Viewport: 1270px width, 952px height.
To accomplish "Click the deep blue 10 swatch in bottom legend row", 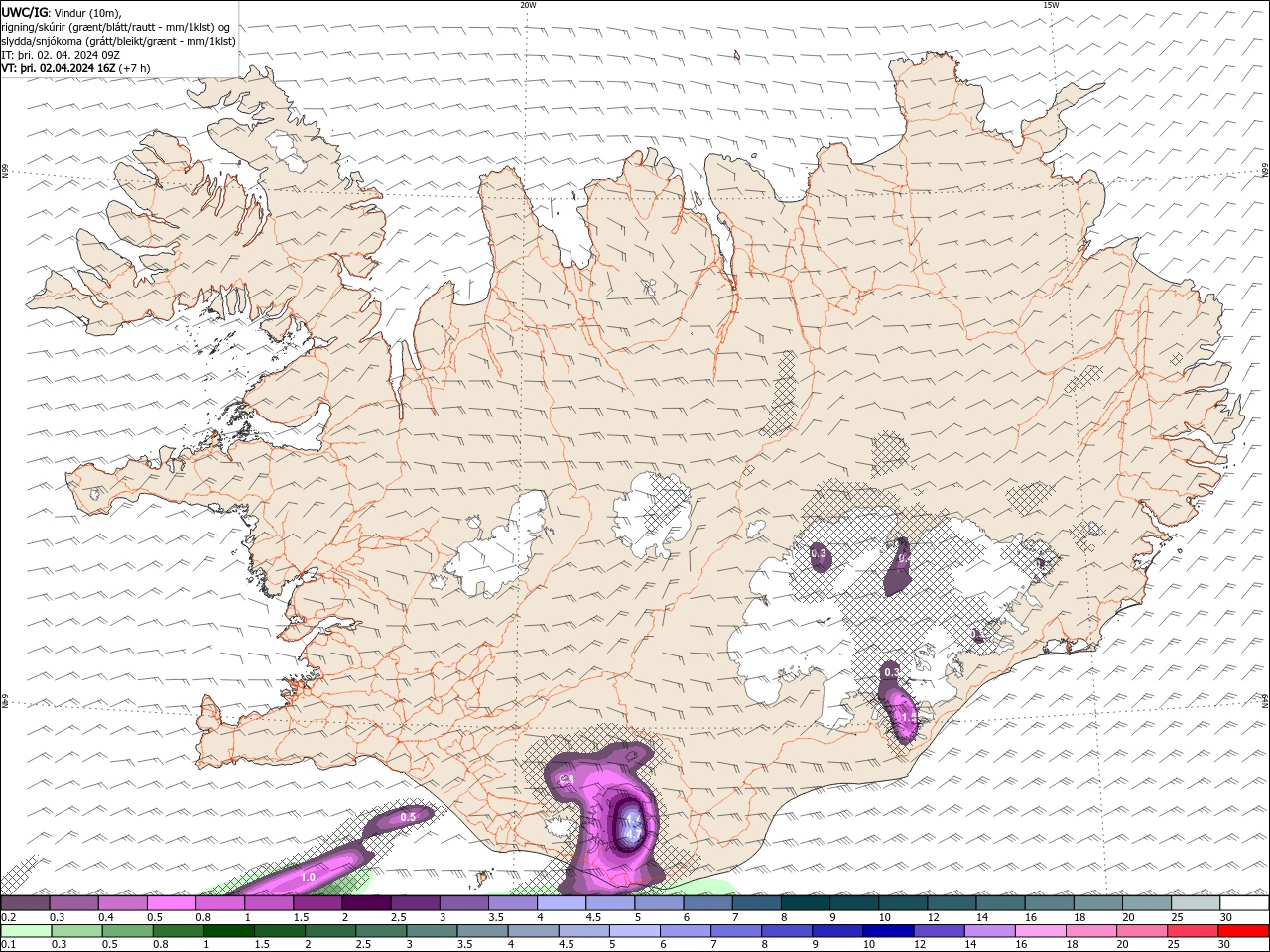I will 886,931.
